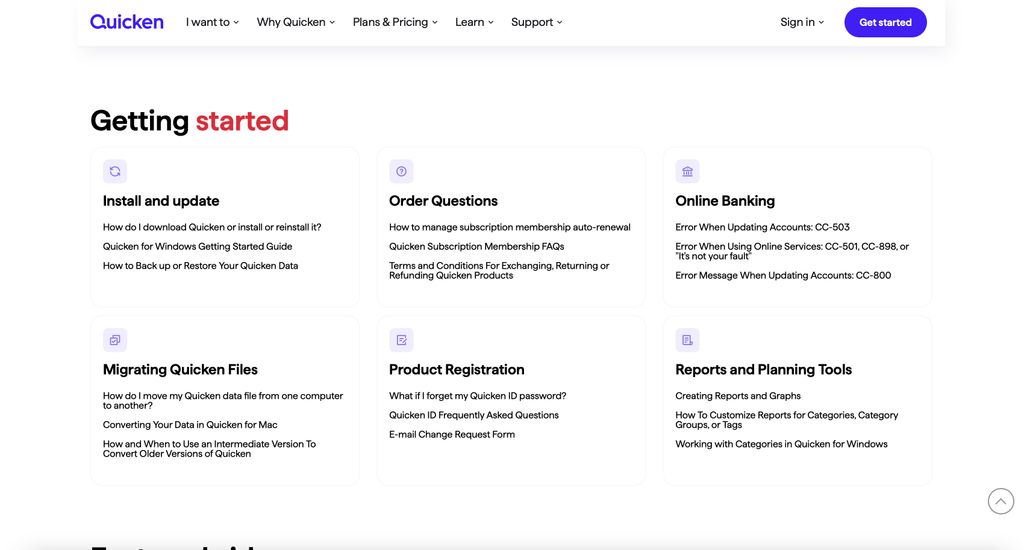Expand the "I want to" menu
Viewport: 1024px width, 550px height.
click(x=212, y=22)
